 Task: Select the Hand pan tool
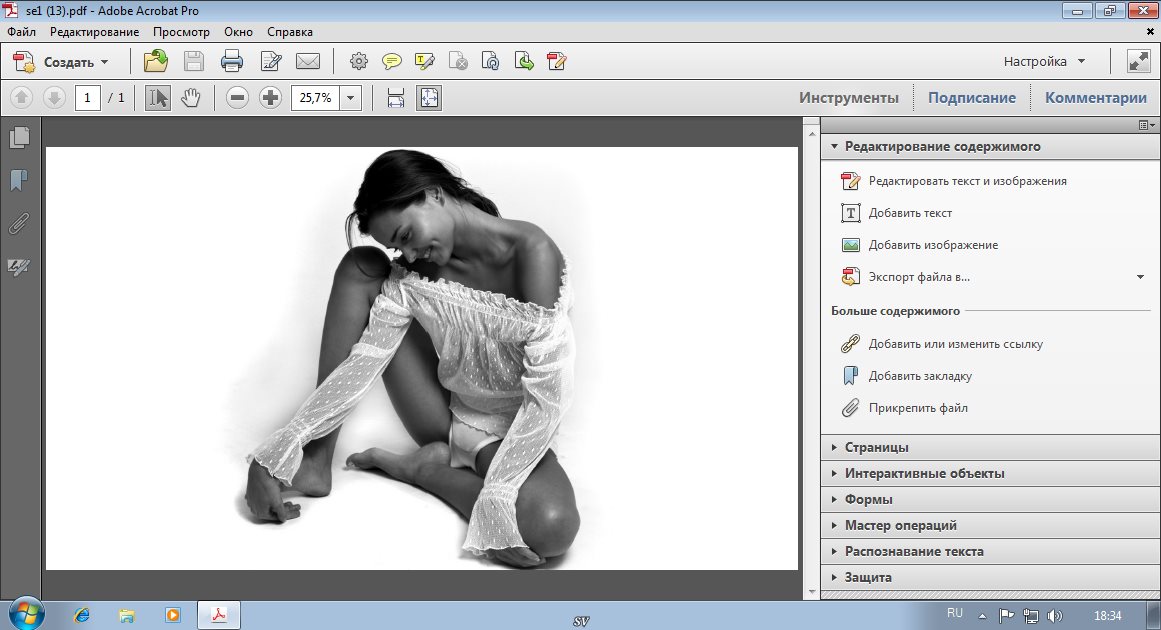[x=190, y=98]
